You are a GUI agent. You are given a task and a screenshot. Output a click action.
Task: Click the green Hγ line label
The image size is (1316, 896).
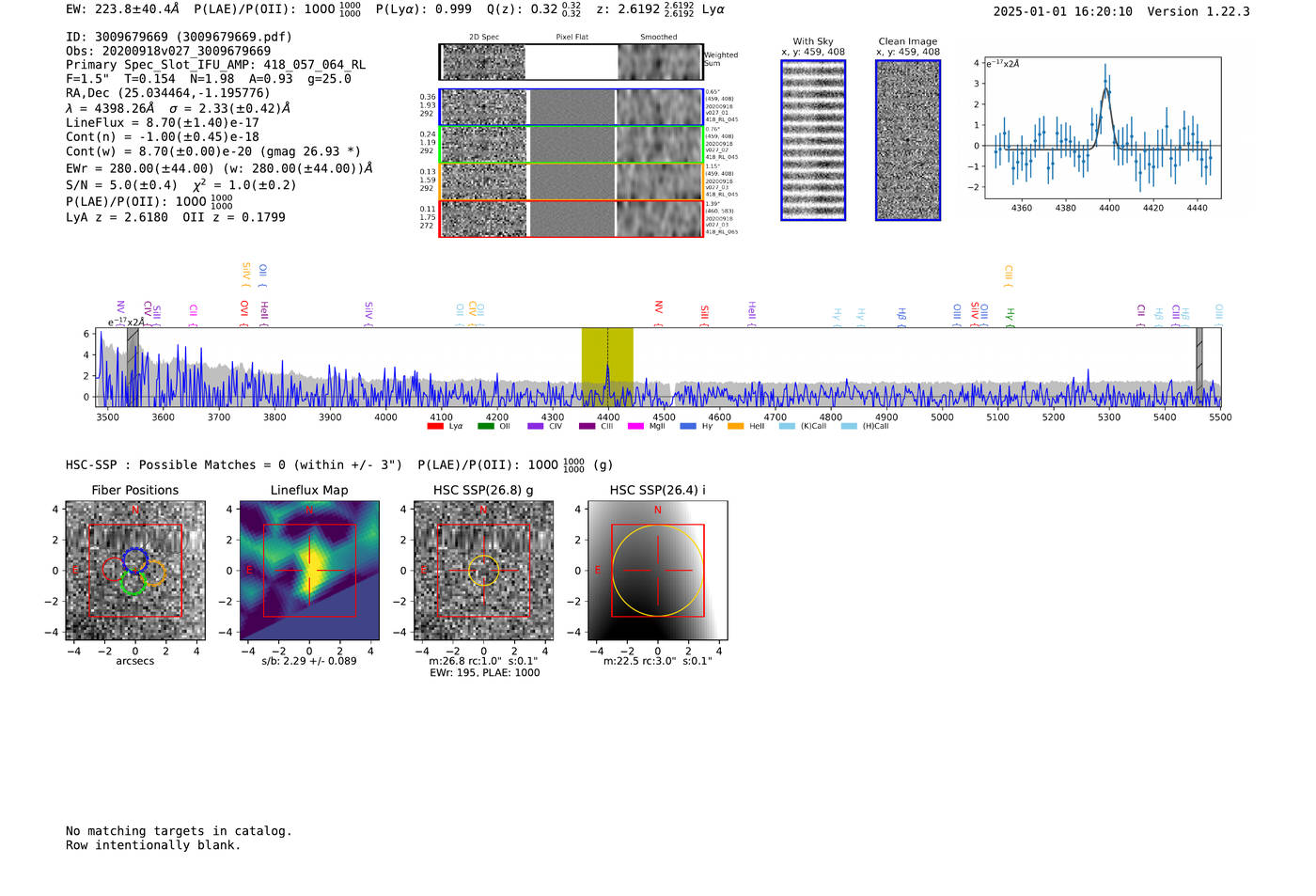click(x=1010, y=317)
